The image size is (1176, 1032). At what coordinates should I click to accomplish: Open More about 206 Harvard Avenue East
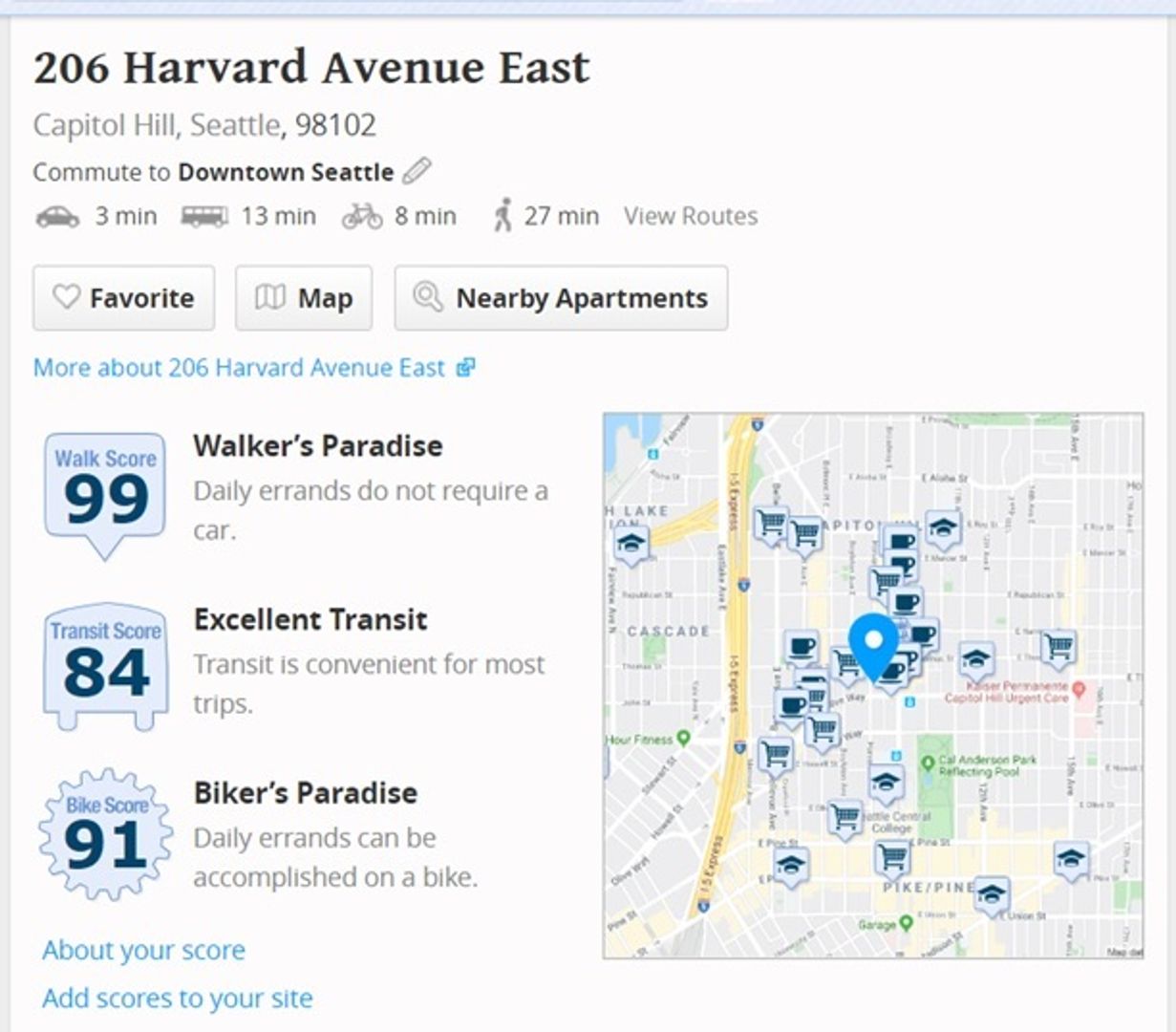pyautogui.click(x=253, y=368)
